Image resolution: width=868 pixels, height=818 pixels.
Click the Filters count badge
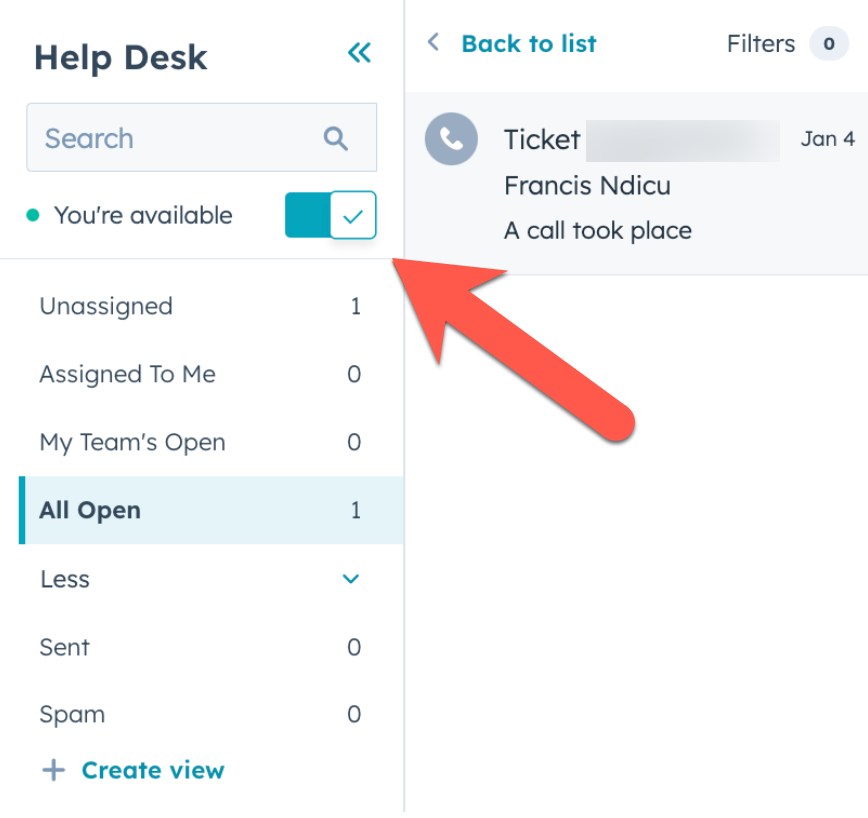(828, 44)
